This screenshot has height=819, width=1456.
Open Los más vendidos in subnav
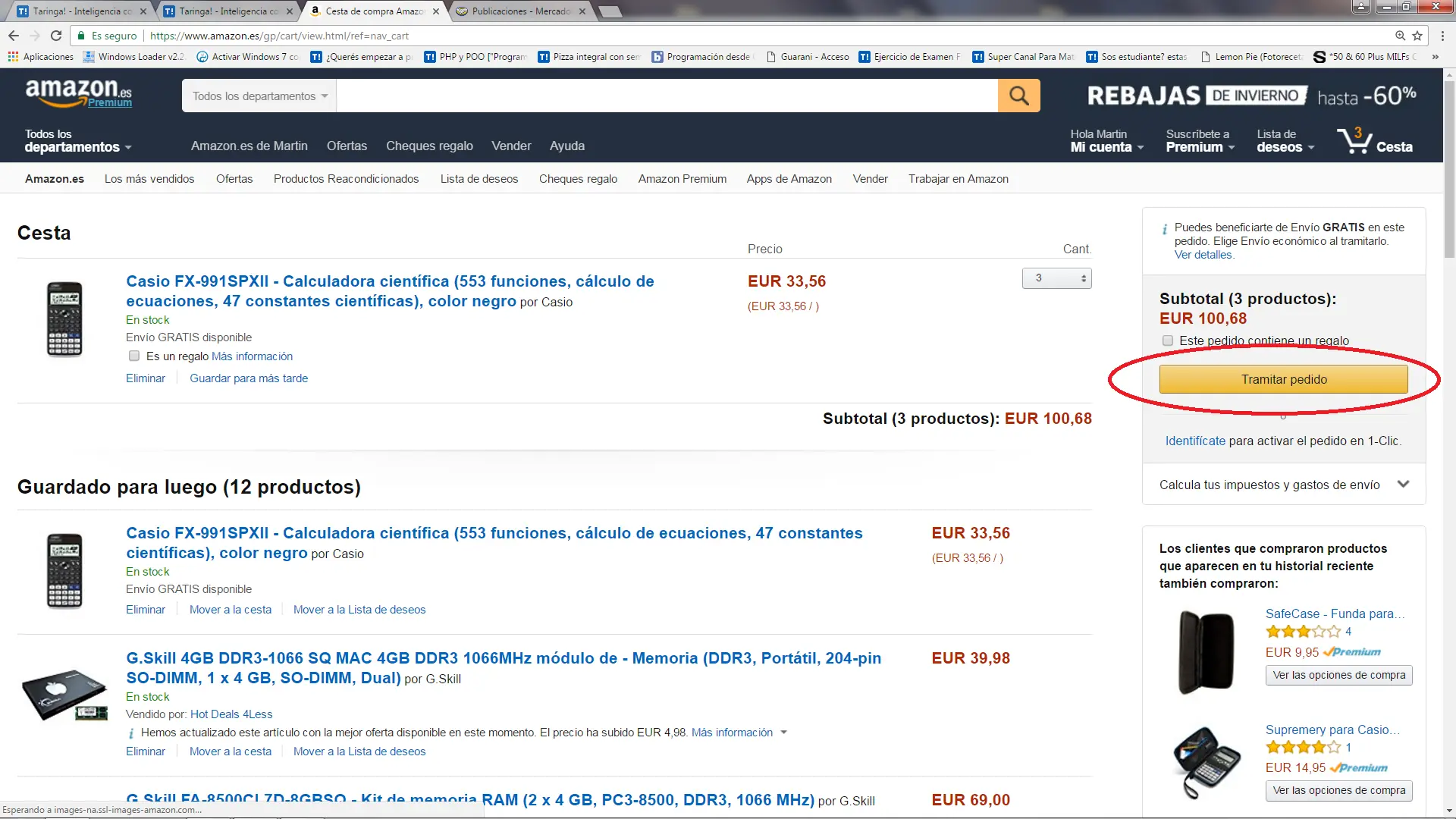(149, 179)
